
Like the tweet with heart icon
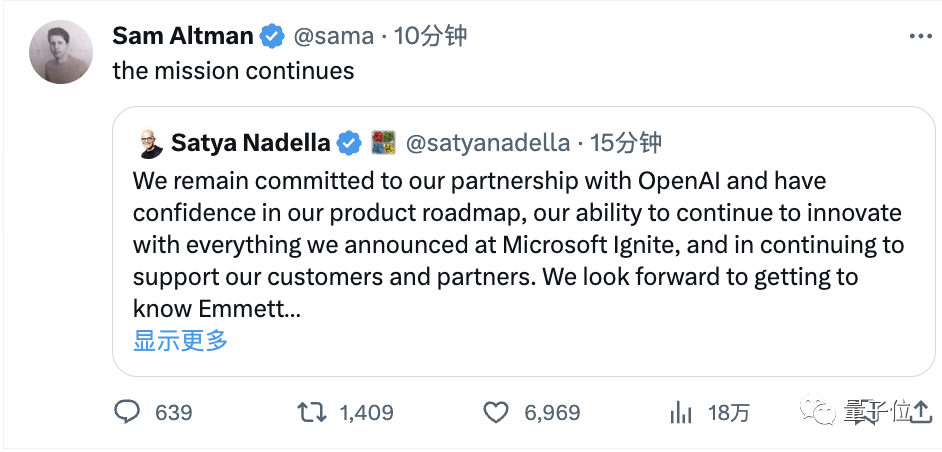(496, 412)
